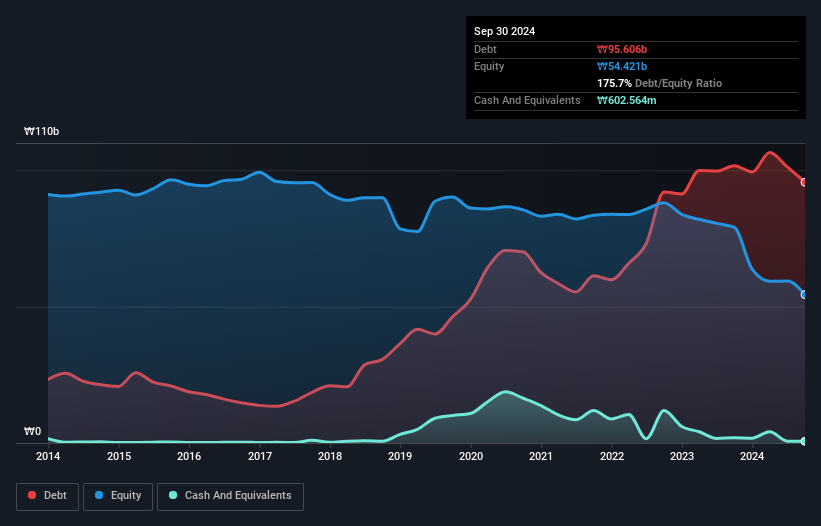The height and width of the screenshot is (526, 821).
Task: Click the ₩54.421b equity value
Action: (622, 66)
